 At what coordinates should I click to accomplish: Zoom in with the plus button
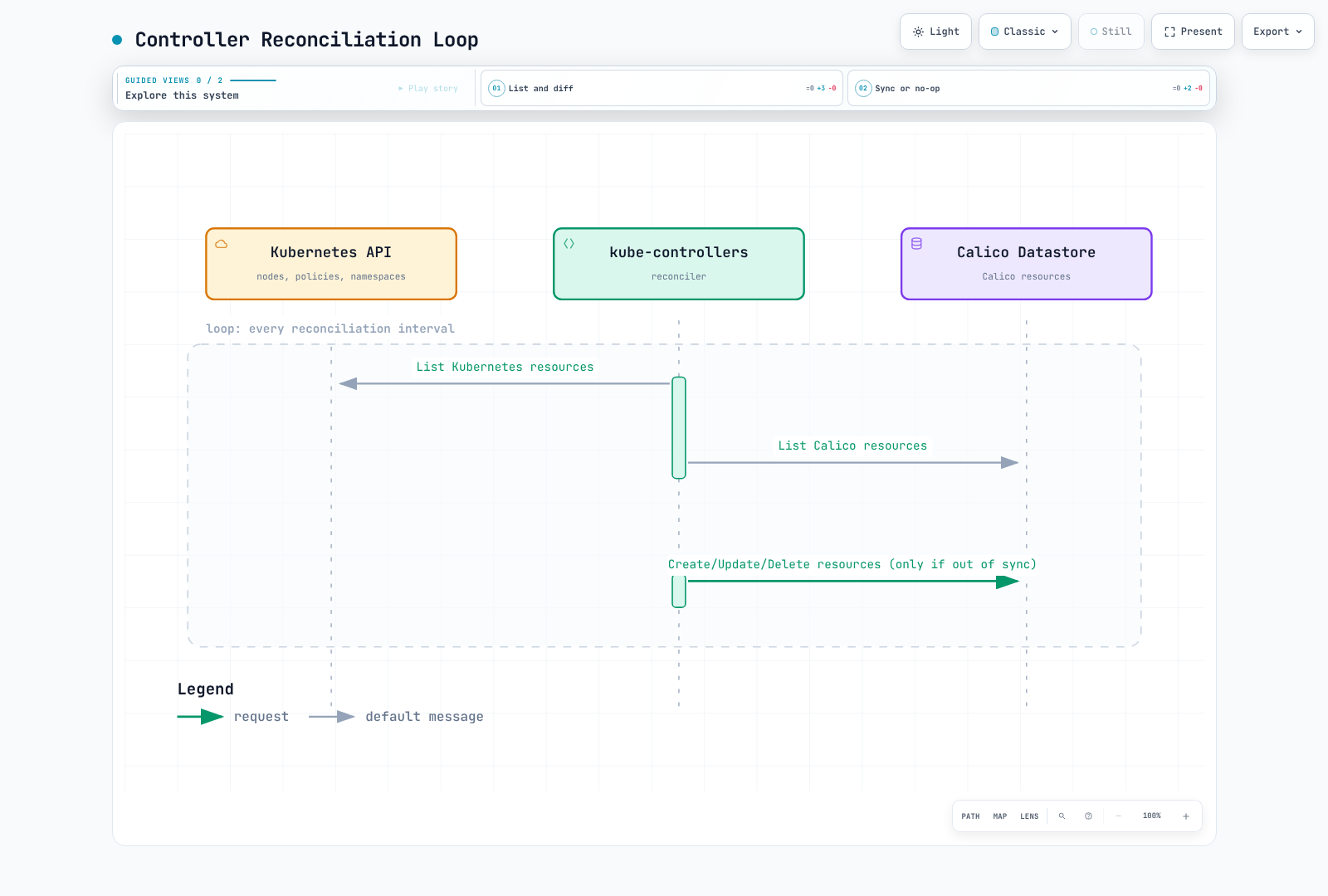point(1186,816)
